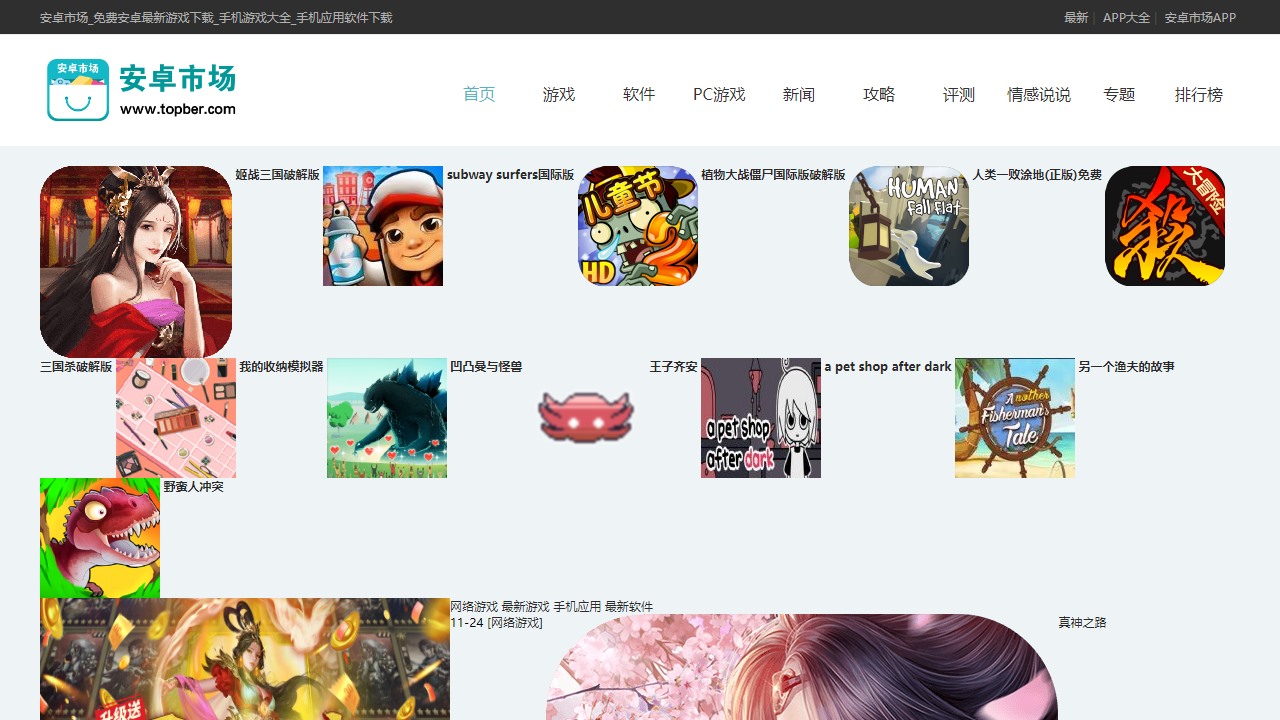Switch to the 最新软件 tab
This screenshot has width=1280, height=720.
coord(629,606)
